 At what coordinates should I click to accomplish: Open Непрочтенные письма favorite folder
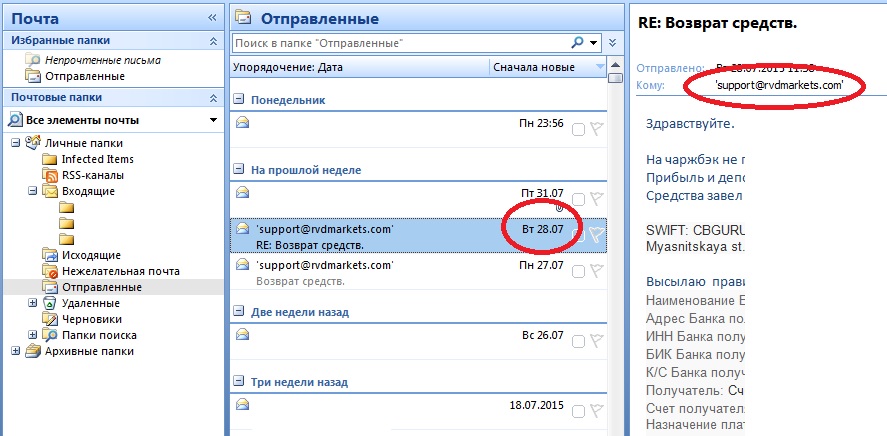point(102,60)
